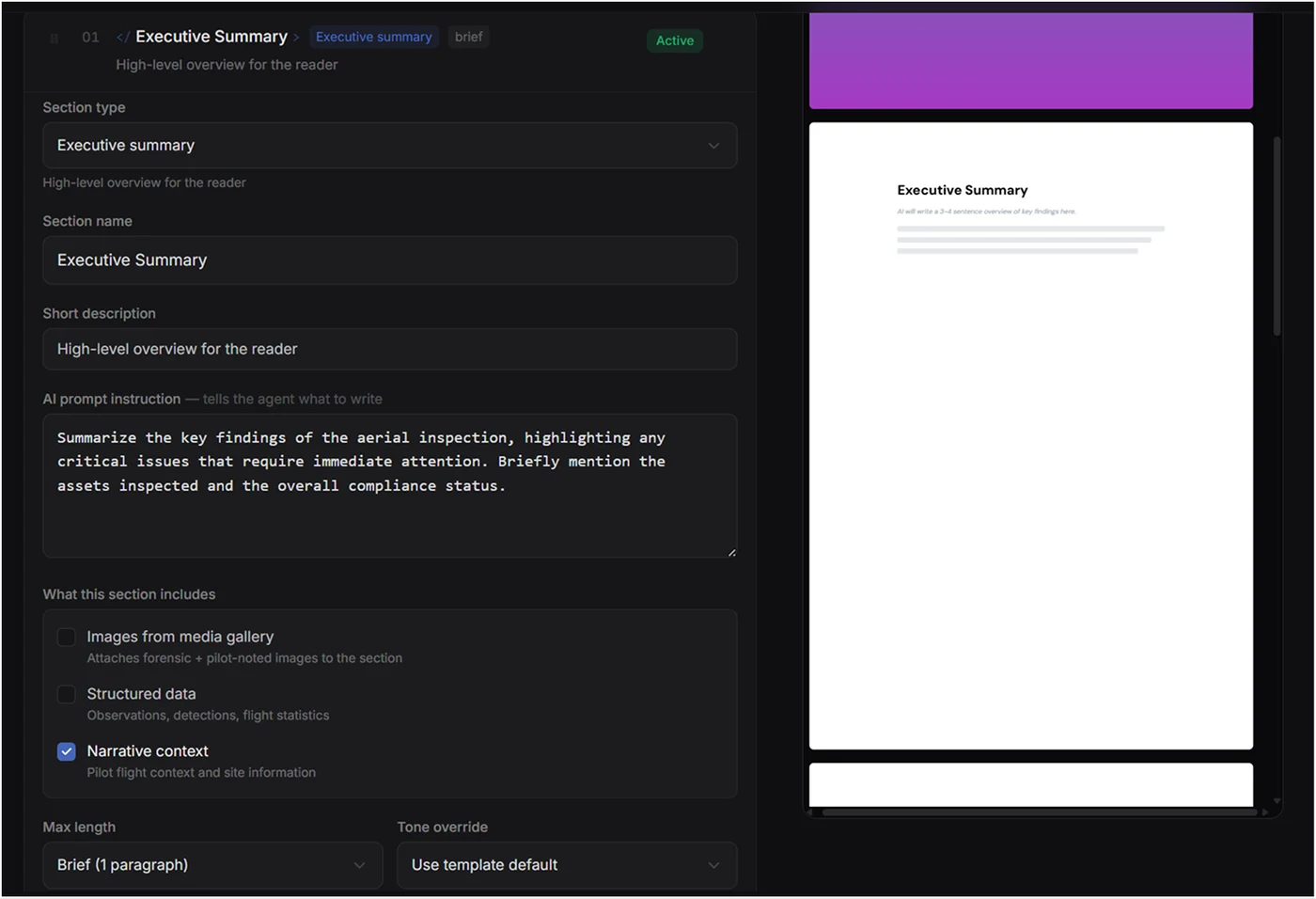Enable the Images from media gallery checkbox
The image size is (1316, 899).
click(66, 638)
